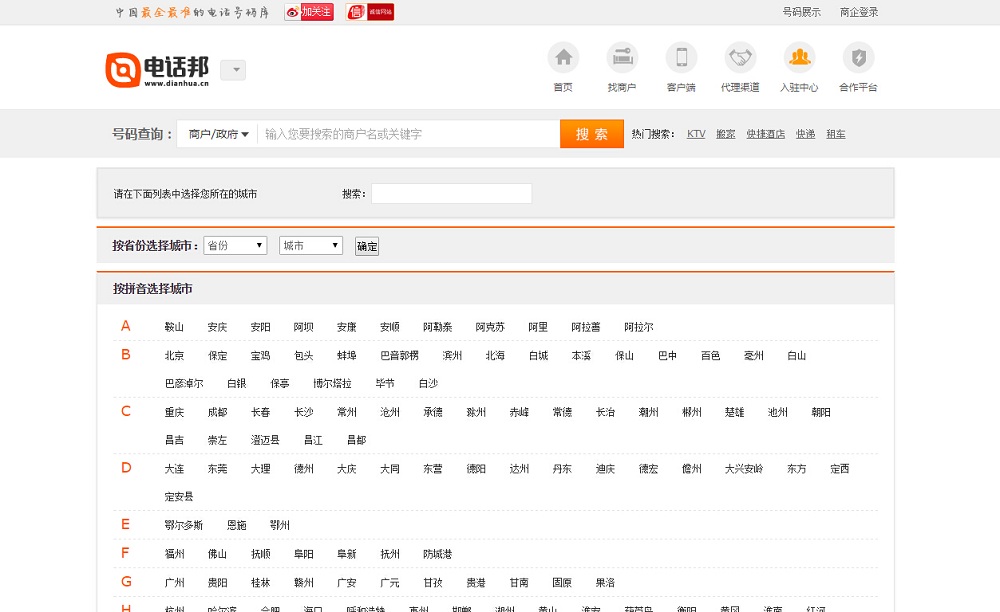
Task: Click the 快捷酒店 hot search link
Action: [x=765, y=134]
